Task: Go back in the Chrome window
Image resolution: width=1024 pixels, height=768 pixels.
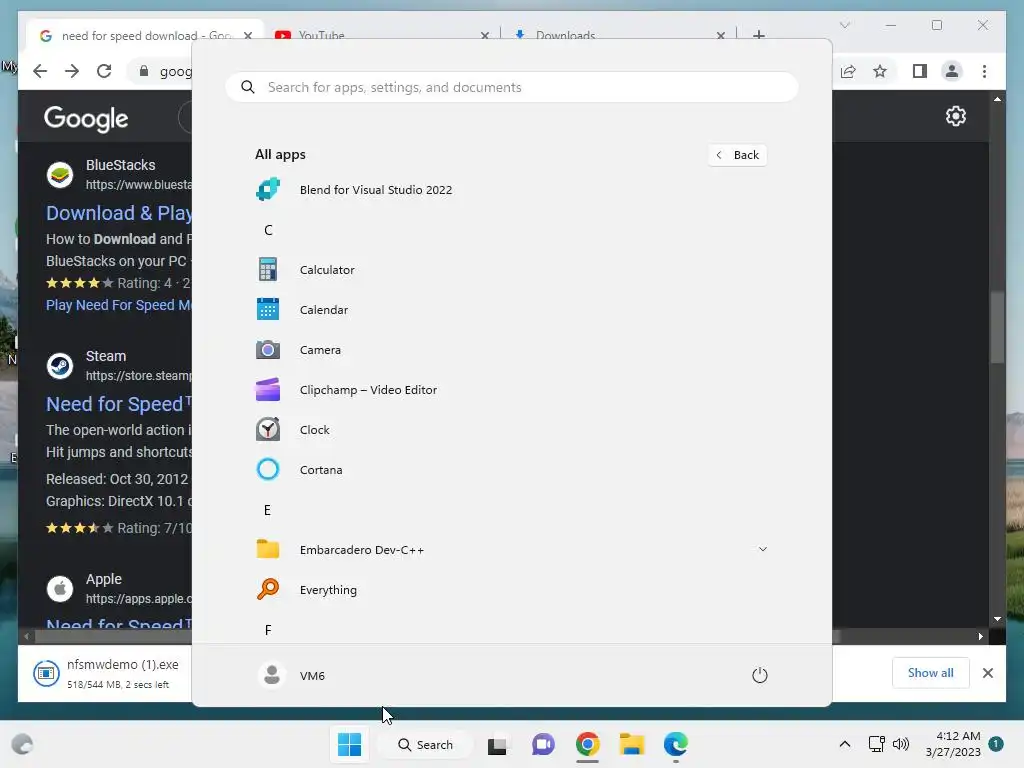Action: (x=40, y=71)
